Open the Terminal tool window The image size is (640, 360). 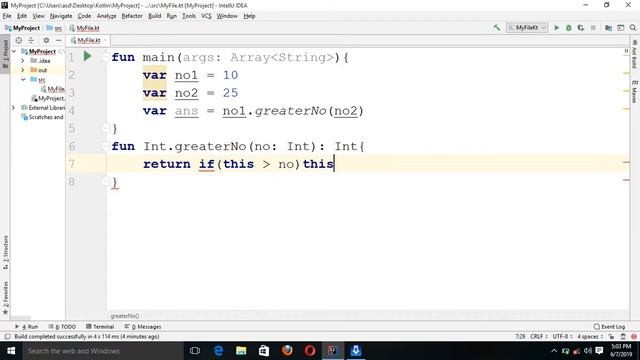(x=100, y=327)
